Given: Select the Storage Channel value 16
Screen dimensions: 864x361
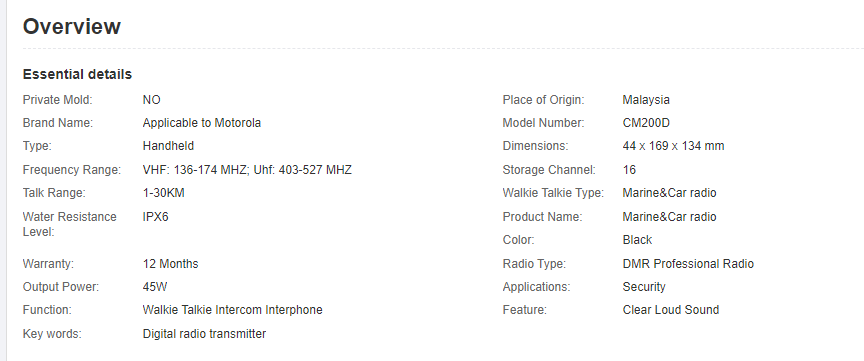Looking at the screenshot, I should (x=629, y=170).
